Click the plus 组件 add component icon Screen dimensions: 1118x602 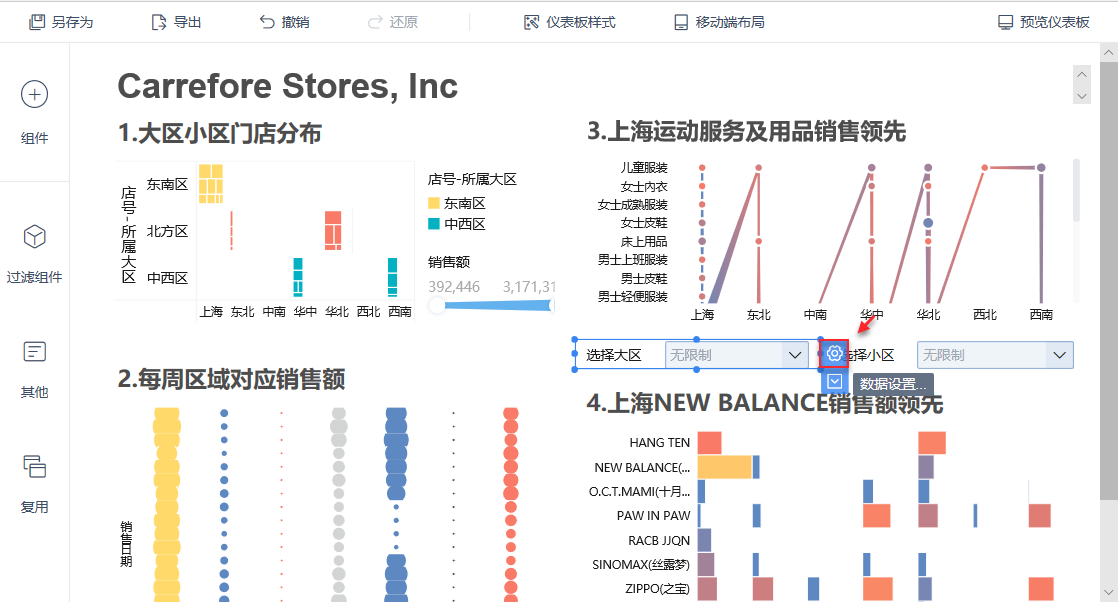pyautogui.click(x=34, y=94)
